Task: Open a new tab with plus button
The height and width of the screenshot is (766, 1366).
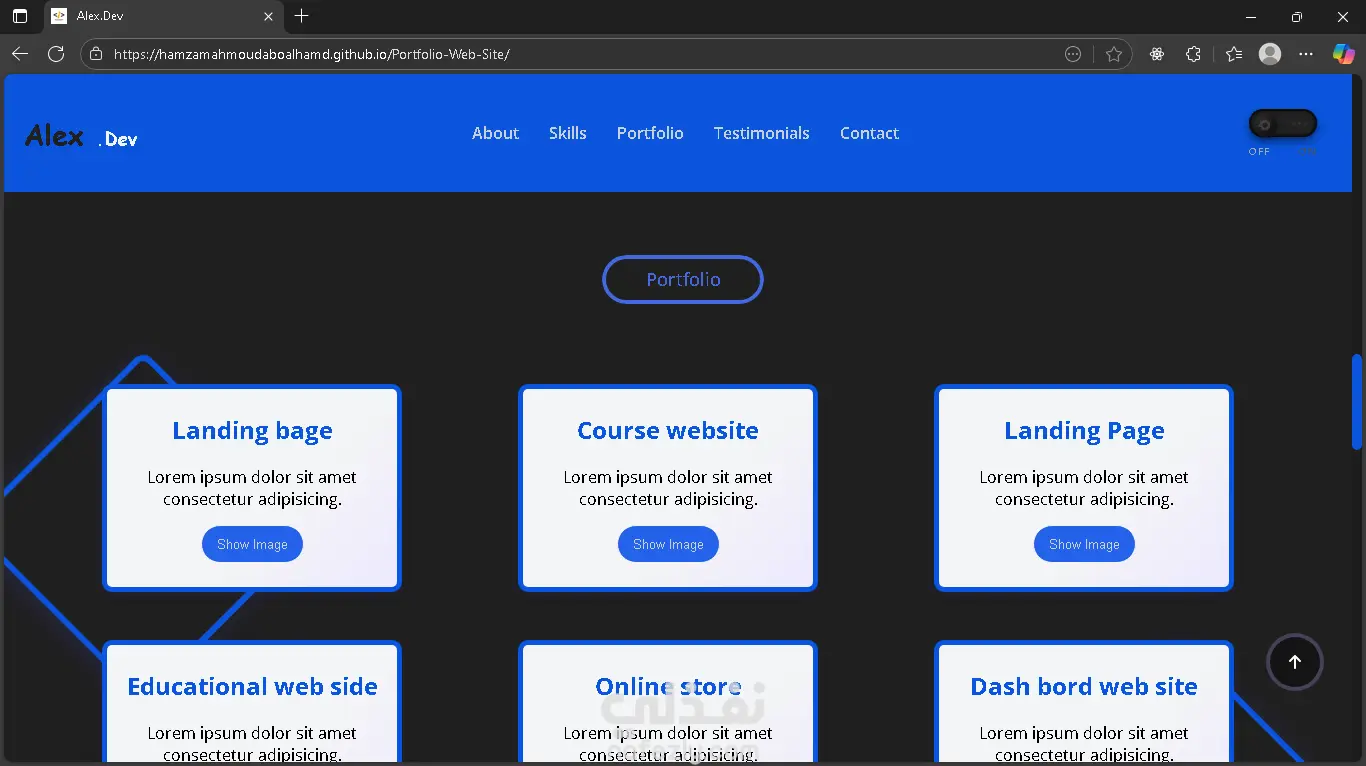Action: click(302, 16)
